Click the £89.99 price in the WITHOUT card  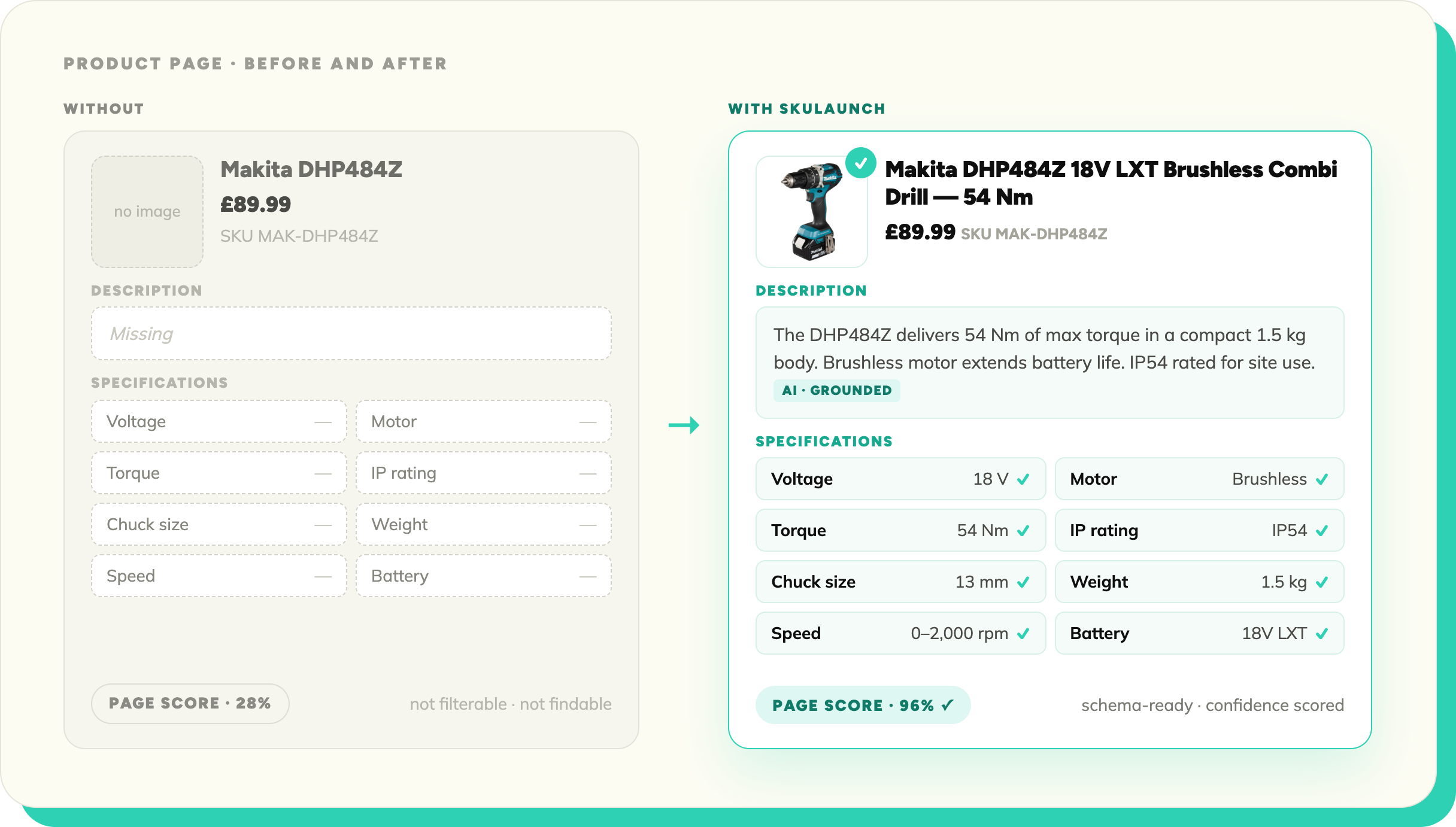coord(256,205)
